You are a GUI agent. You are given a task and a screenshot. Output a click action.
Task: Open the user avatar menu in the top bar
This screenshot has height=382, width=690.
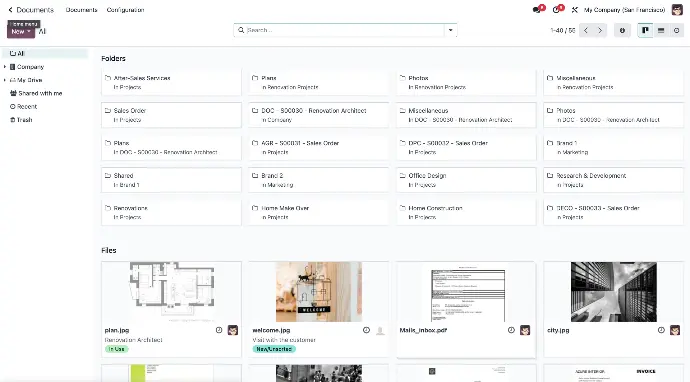[677, 10]
